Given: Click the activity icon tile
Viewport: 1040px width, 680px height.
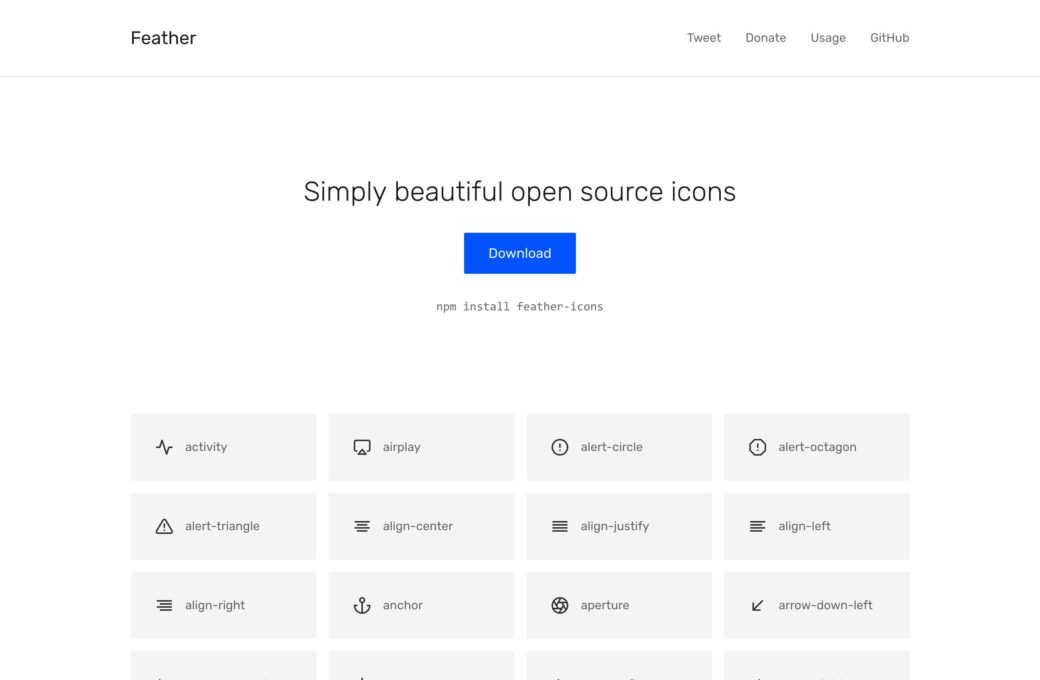Looking at the screenshot, I should point(223,447).
